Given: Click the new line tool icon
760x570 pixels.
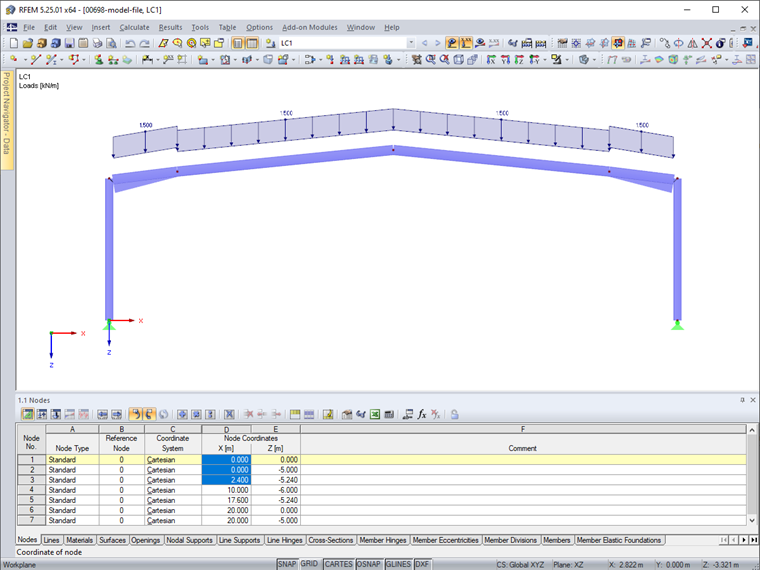Looking at the screenshot, I should tap(35, 60).
